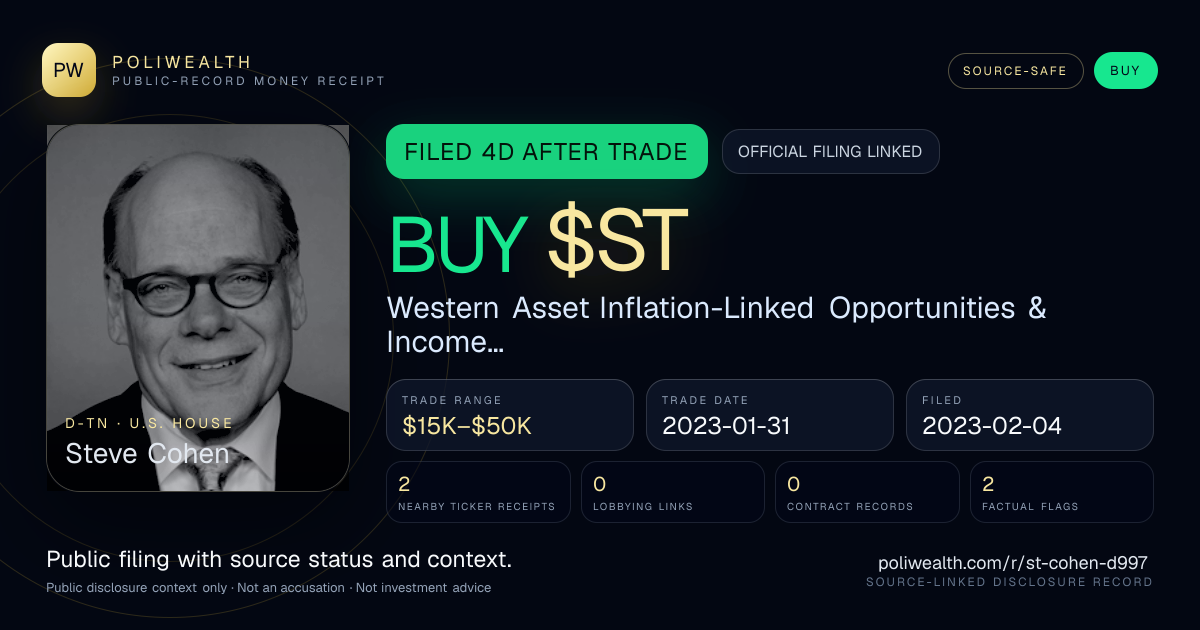The width and height of the screenshot is (1200, 630).
Task: Open the Contract Records tile
Action: (x=867, y=492)
